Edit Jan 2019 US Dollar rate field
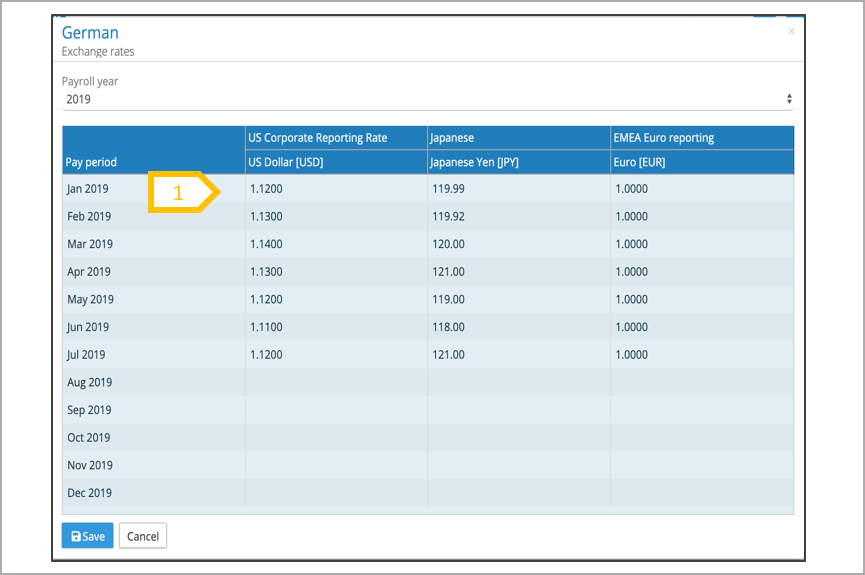Image resolution: width=865 pixels, height=575 pixels. (336, 189)
